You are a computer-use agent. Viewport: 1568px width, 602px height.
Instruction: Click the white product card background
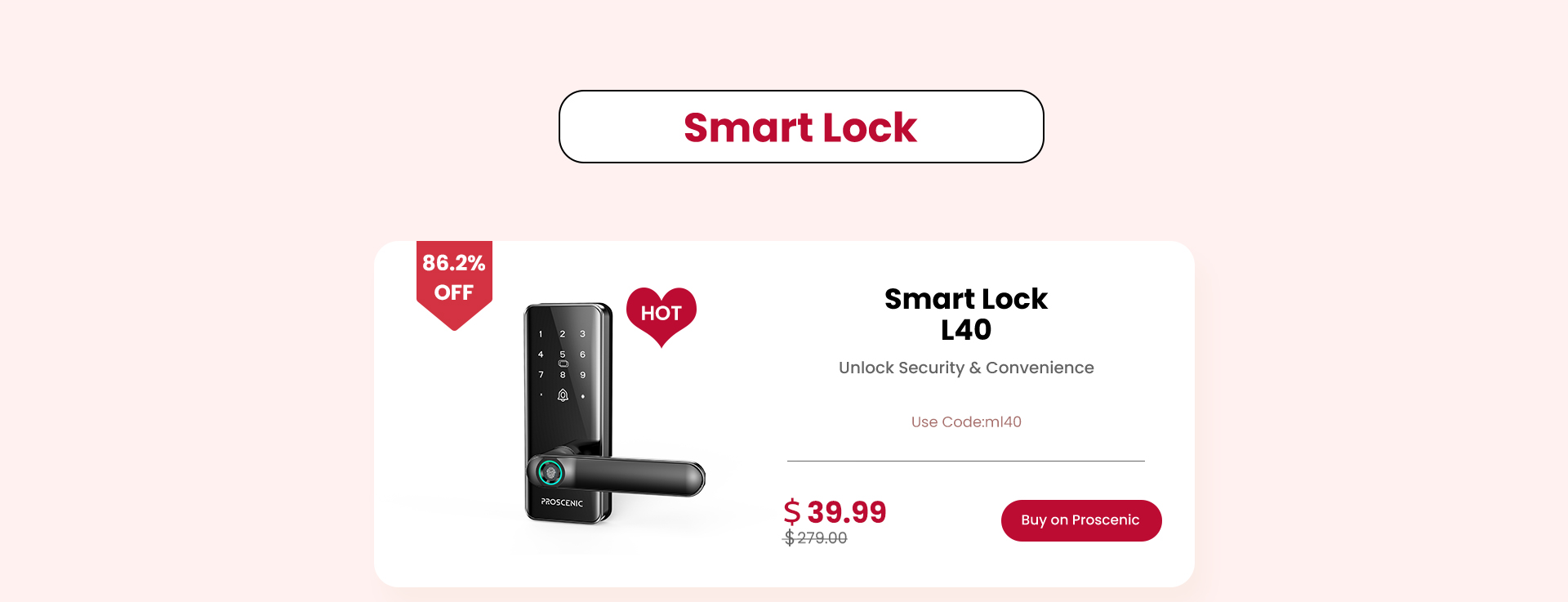pyautogui.click(x=784, y=413)
